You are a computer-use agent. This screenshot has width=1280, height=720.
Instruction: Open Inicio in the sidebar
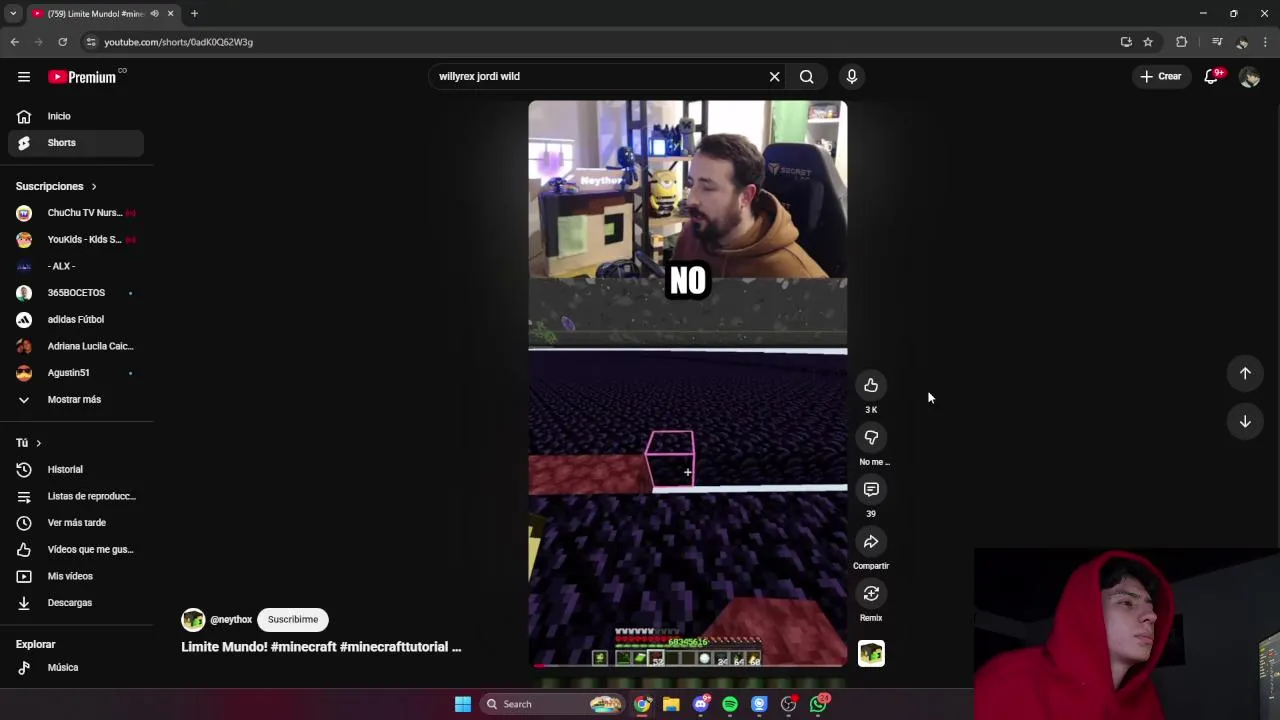(x=76, y=116)
